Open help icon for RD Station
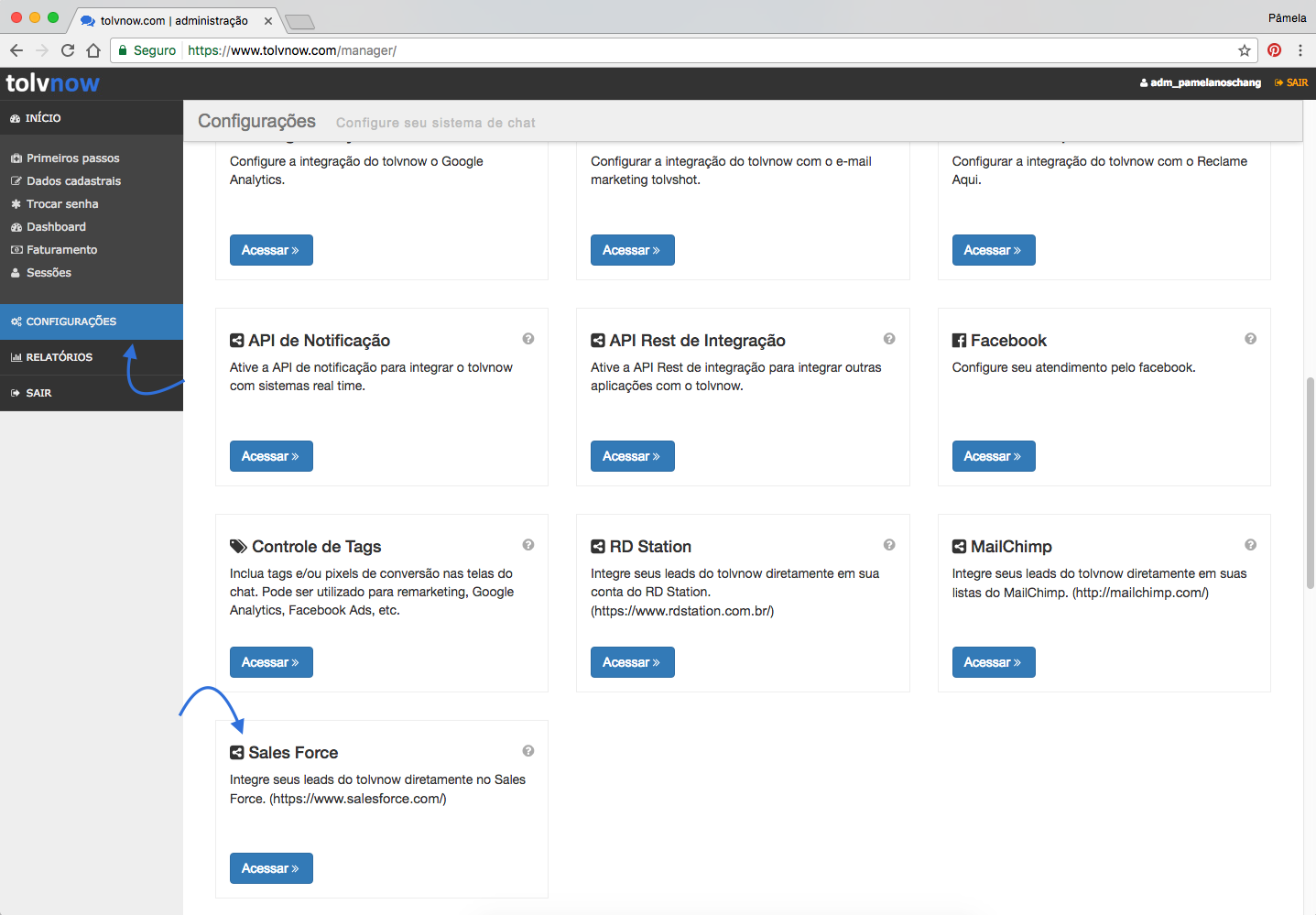 tap(889, 545)
